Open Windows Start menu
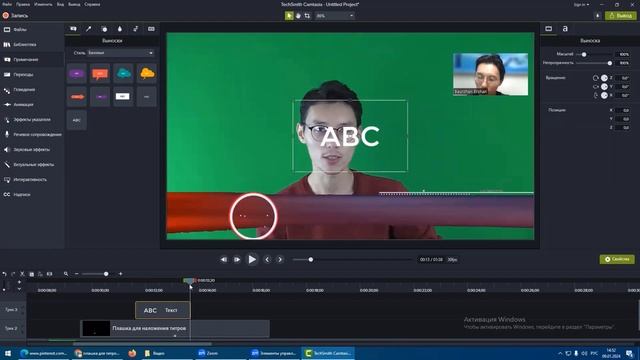The image size is (640, 360). 8,353
